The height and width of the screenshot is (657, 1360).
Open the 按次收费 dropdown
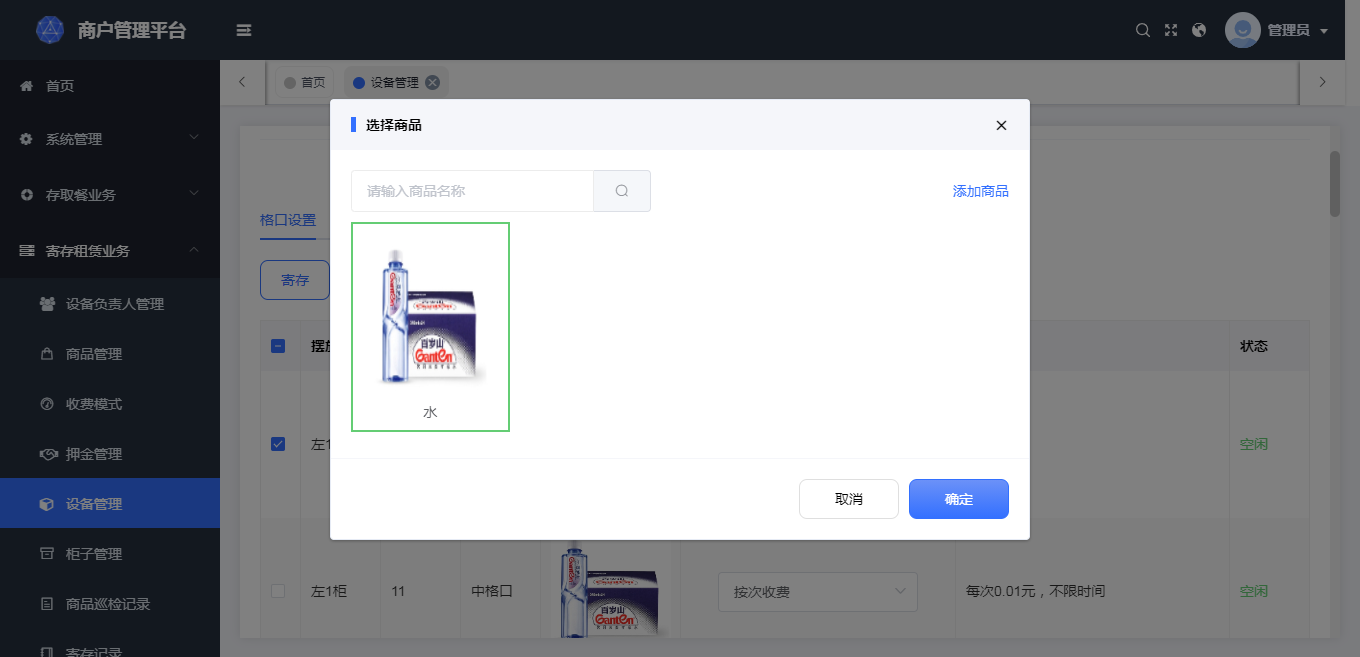pos(818,591)
